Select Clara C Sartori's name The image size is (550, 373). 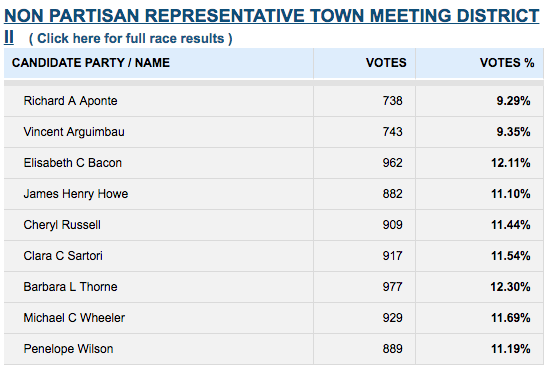pos(63,256)
